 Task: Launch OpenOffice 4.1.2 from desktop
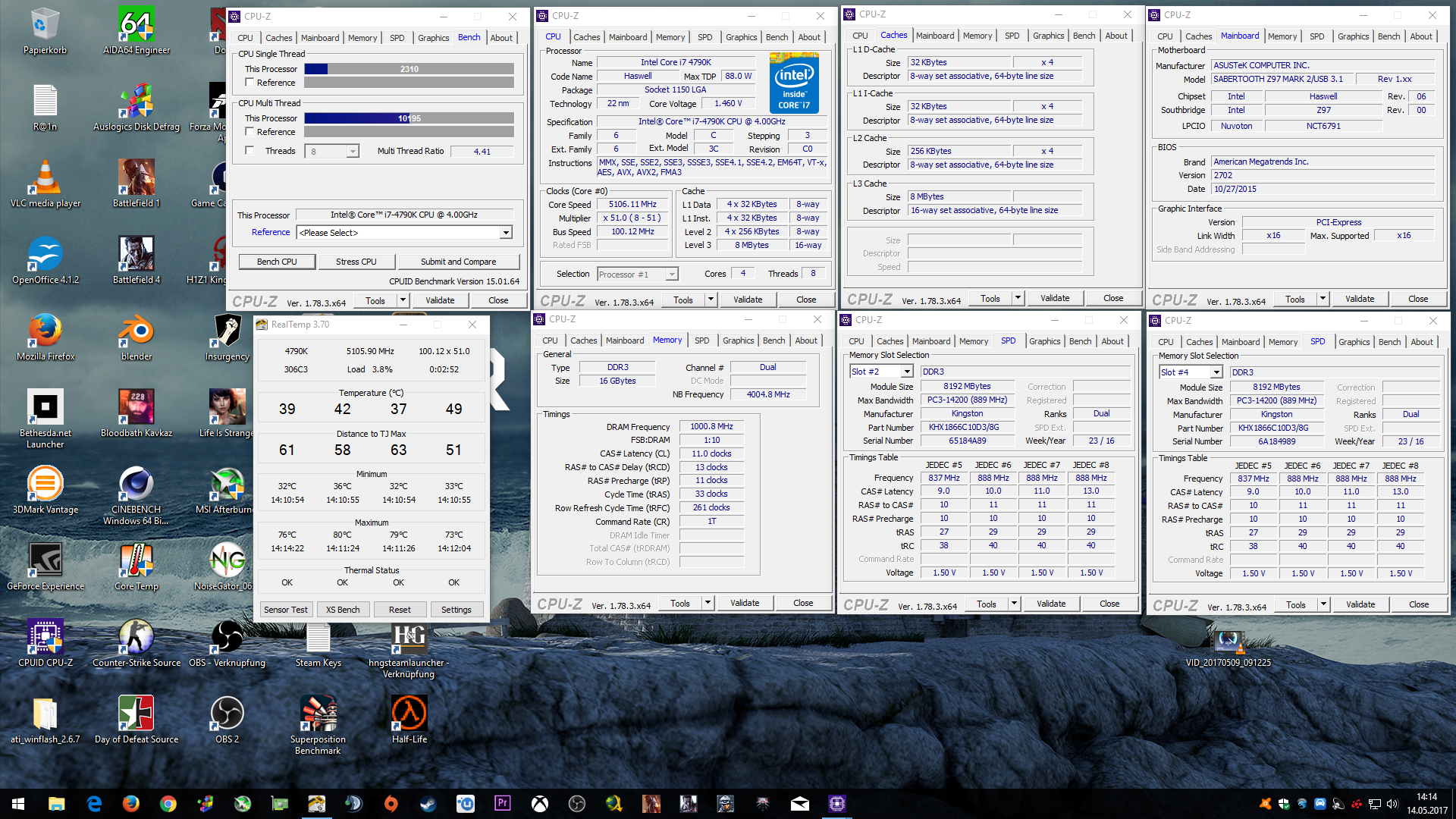coord(45,261)
